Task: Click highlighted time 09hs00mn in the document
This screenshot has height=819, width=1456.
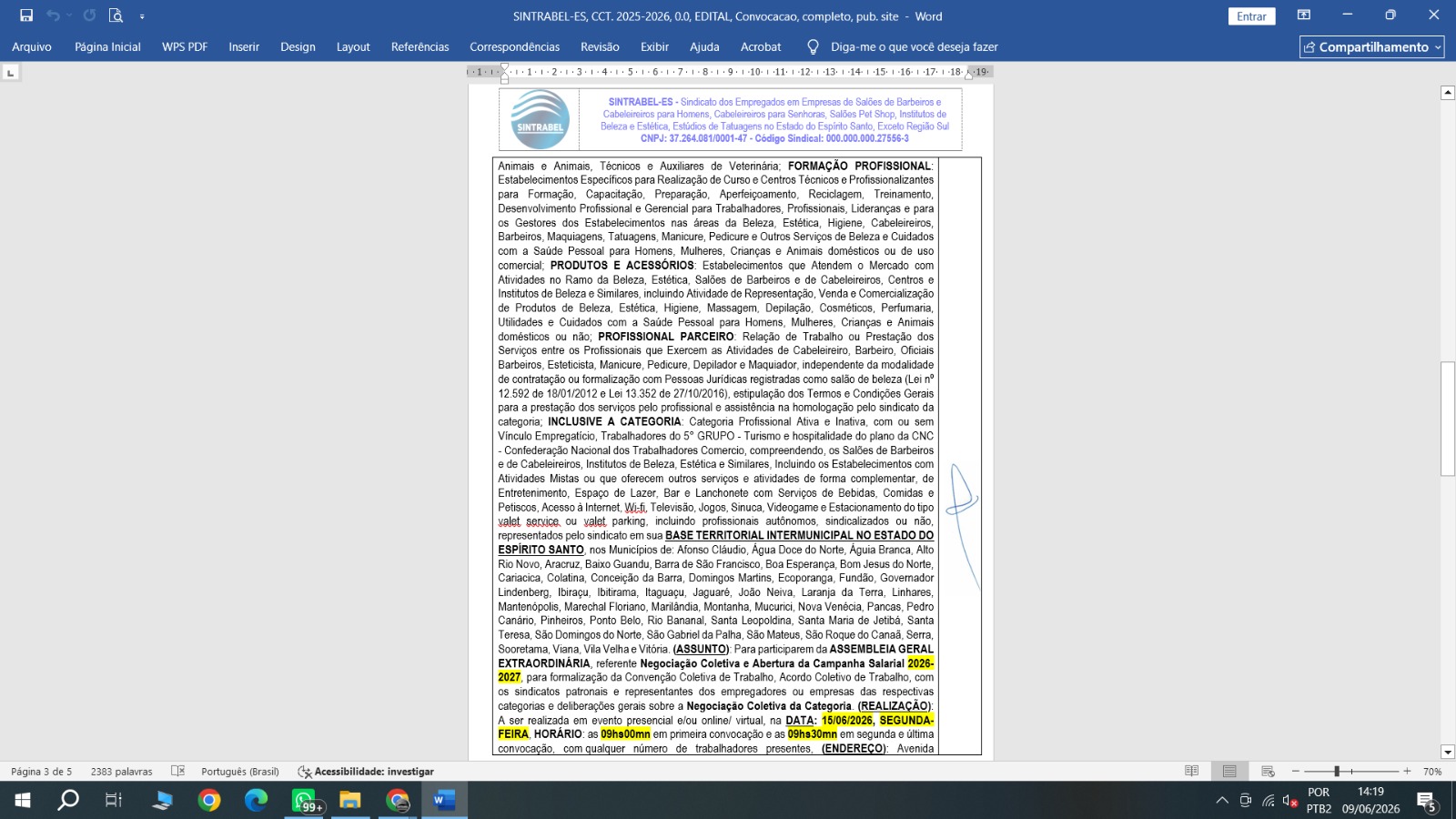Action: pyautogui.click(x=625, y=734)
